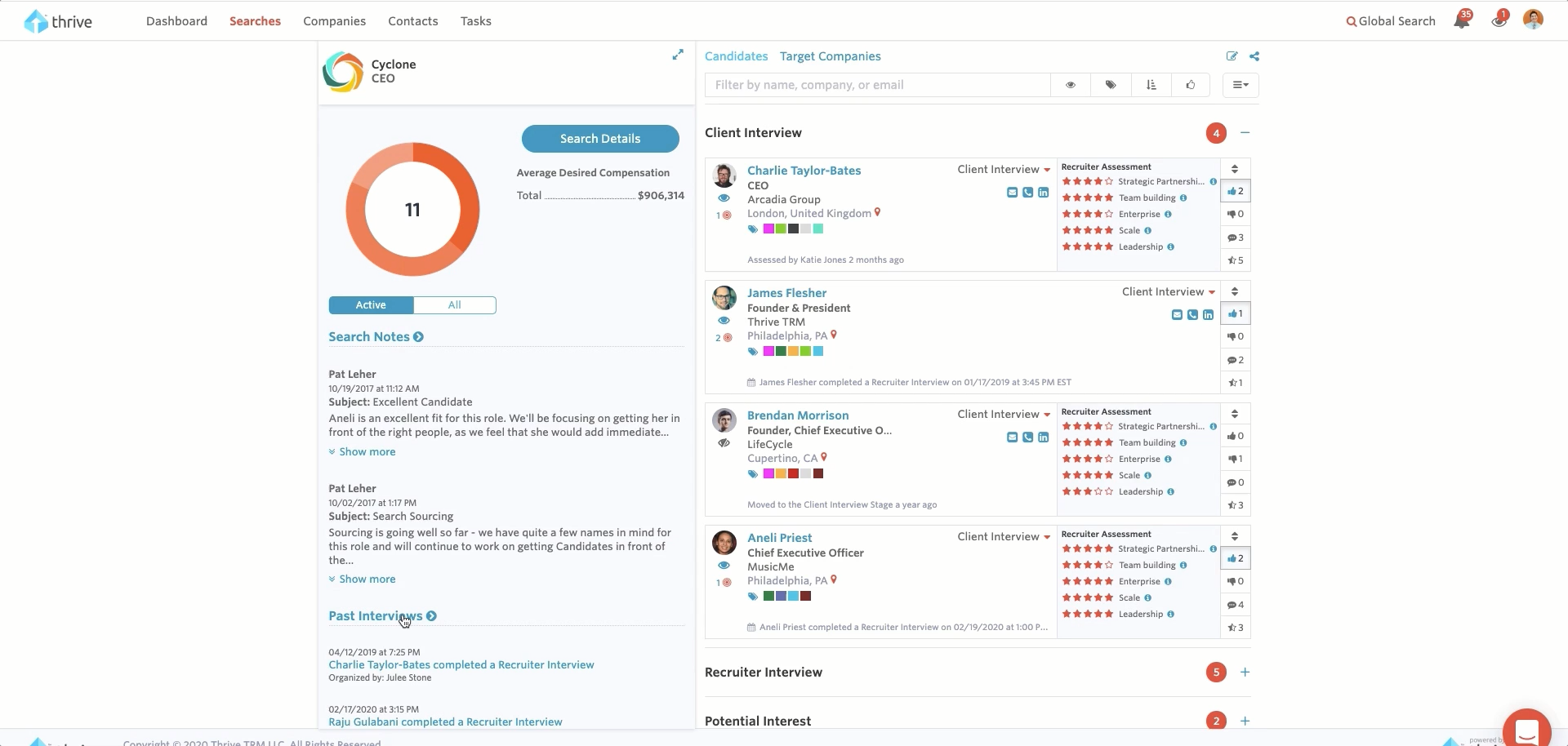Open the Companies menu in the top navigation
1568x746 pixels.
(x=334, y=21)
